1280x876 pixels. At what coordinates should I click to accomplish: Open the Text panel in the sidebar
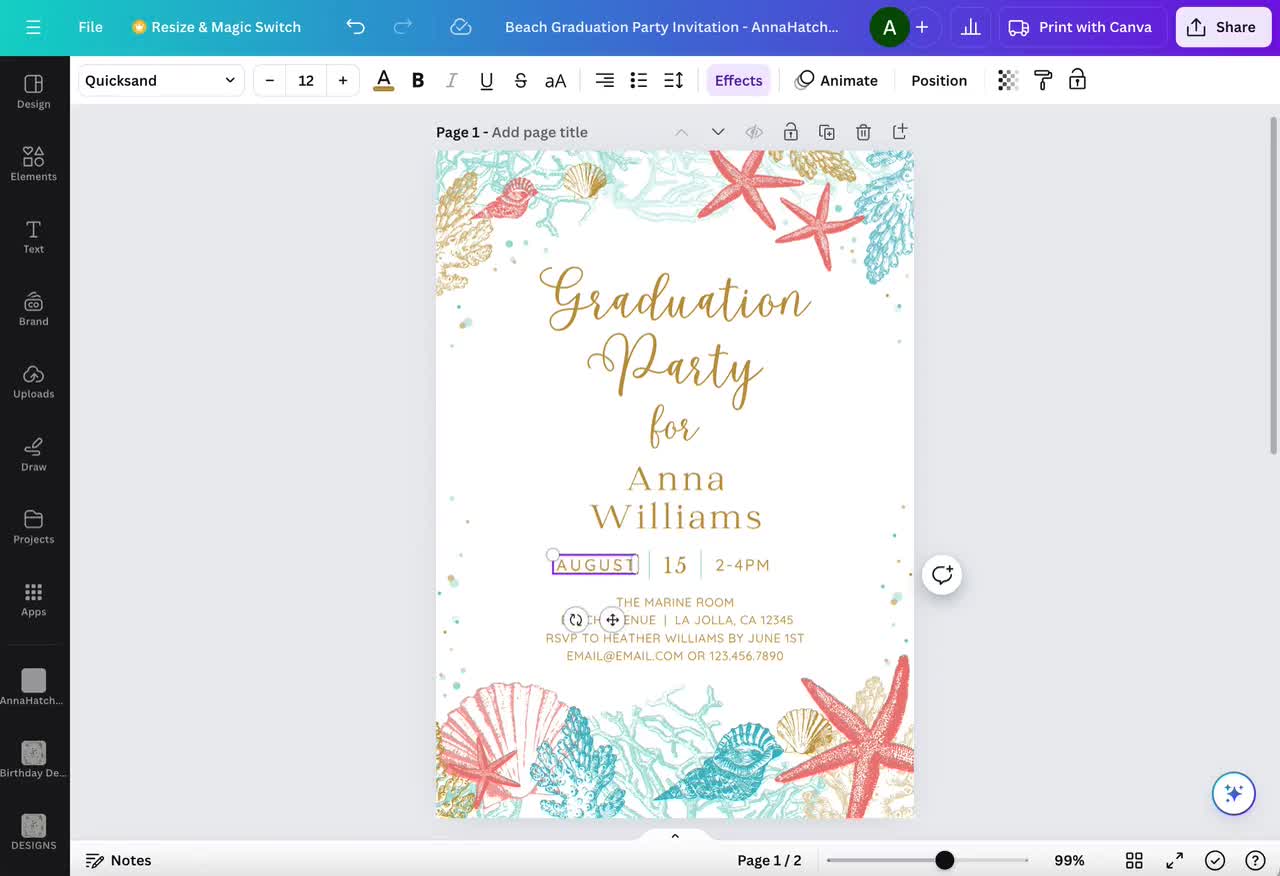click(x=33, y=236)
